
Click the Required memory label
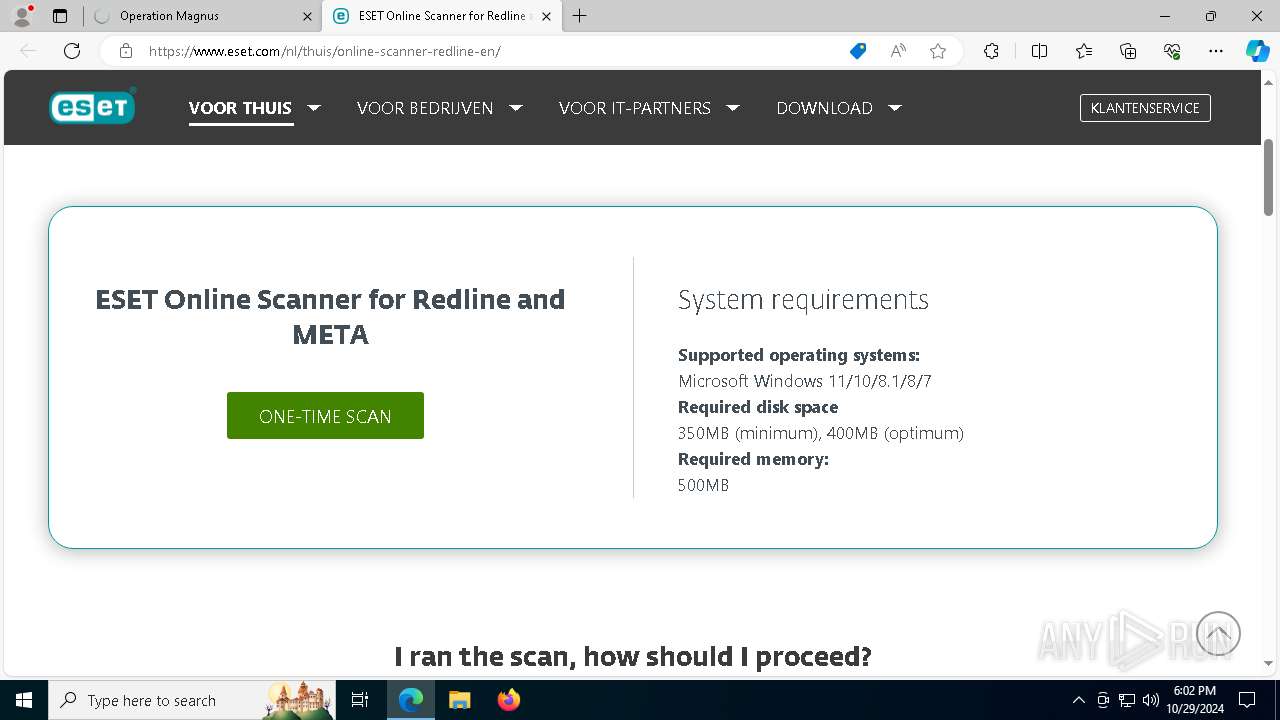coord(753,459)
